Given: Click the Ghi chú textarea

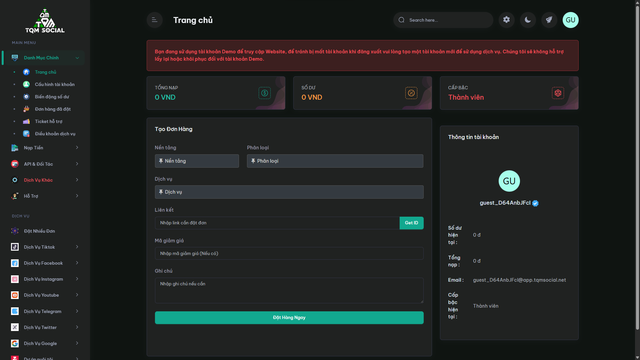Looking at the screenshot, I should (x=289, y=290).
